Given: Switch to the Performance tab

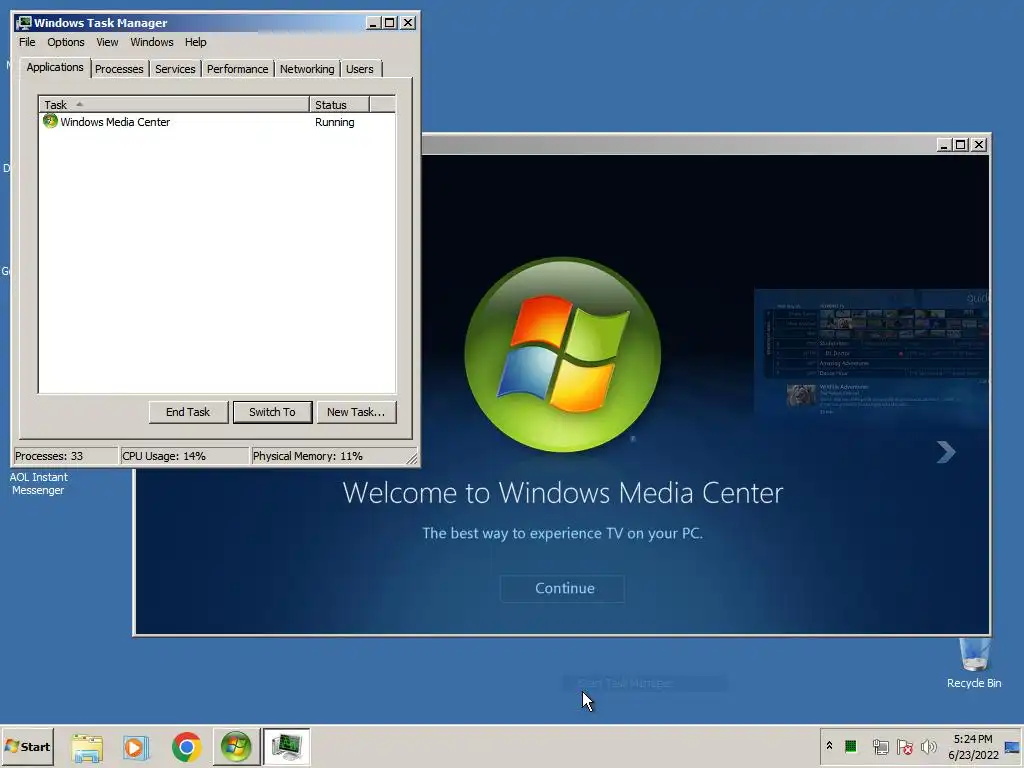Looking at the screenshot, I should (x=237, y=69).
